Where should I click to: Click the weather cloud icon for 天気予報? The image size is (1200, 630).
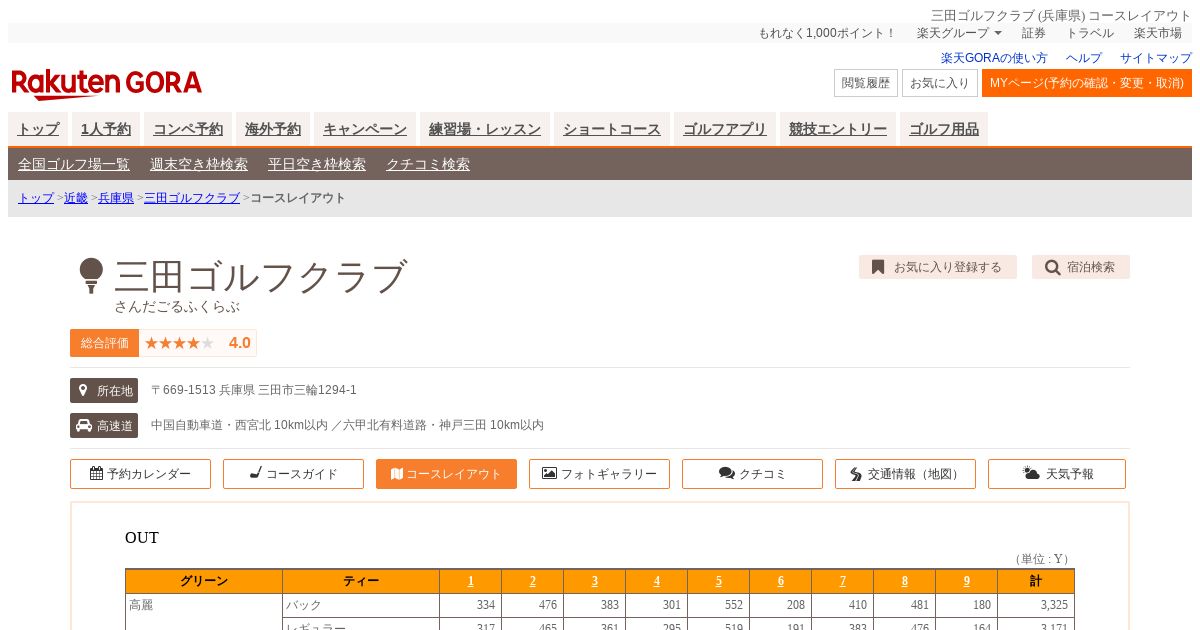point(1031,474)
